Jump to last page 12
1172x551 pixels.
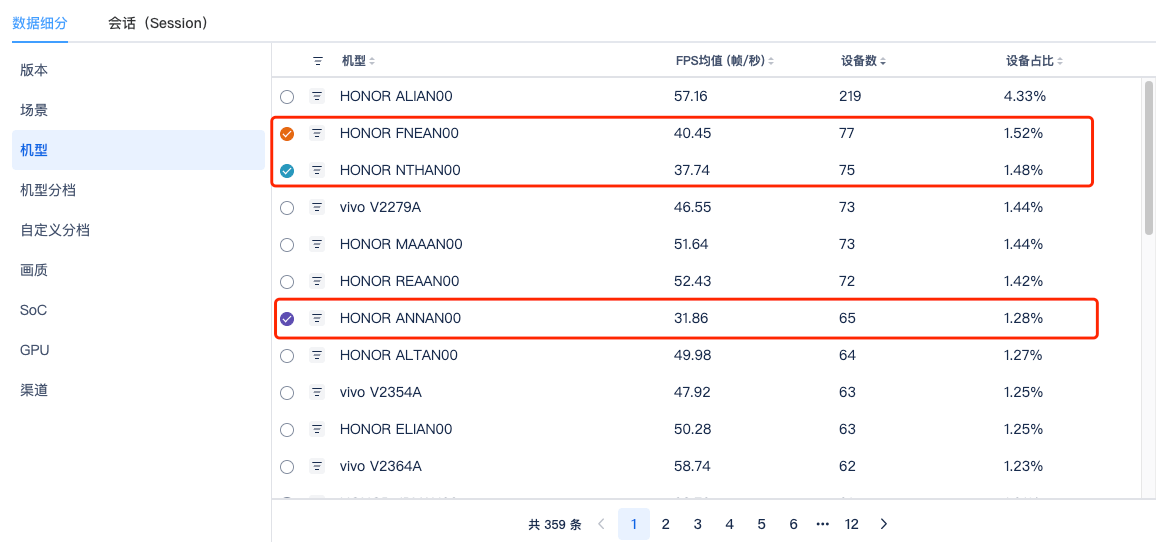pos(852,524)
